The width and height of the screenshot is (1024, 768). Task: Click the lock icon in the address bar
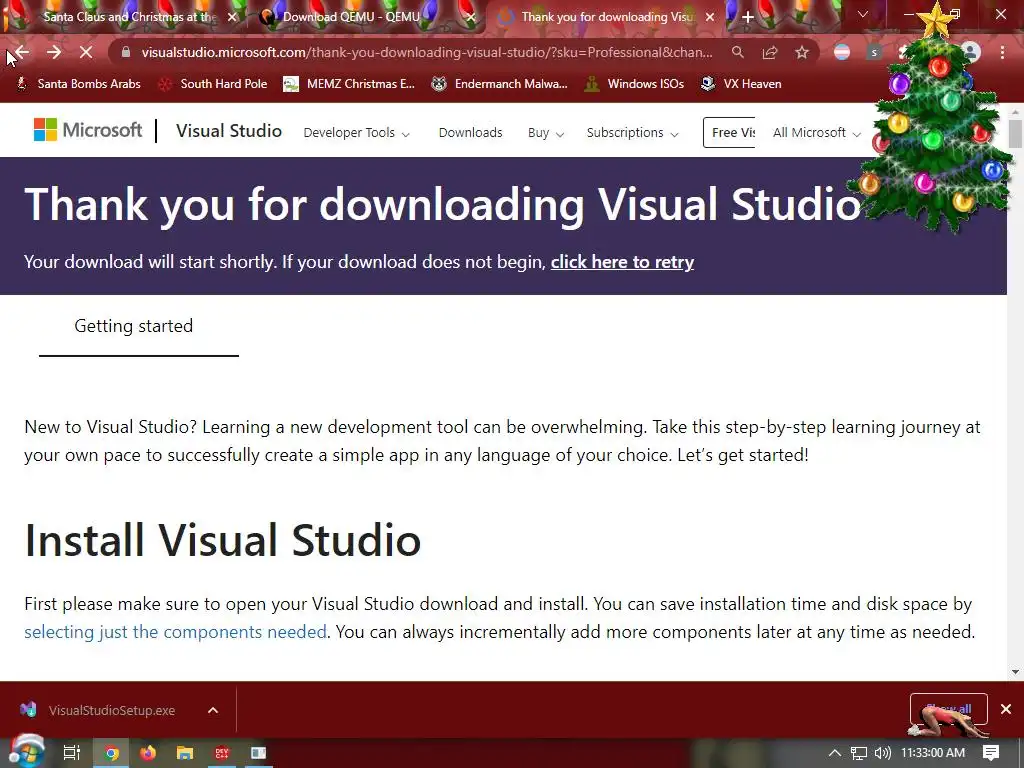click(126, 52)
